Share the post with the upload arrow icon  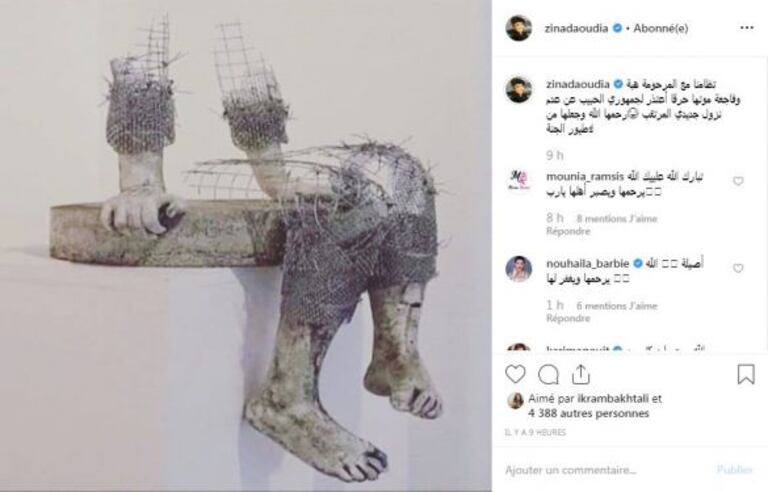click(580, 374)
